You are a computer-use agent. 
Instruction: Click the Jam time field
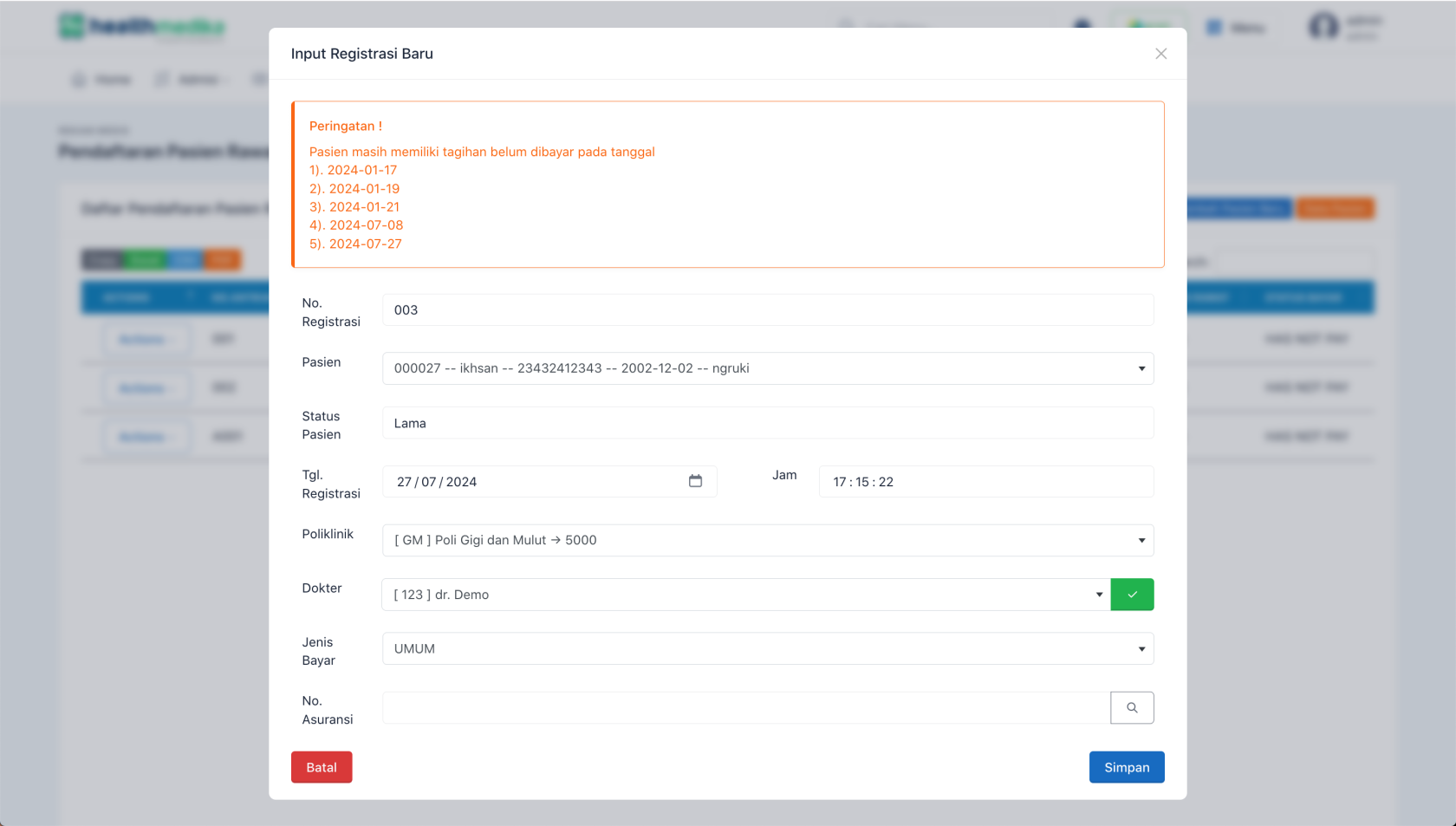[x=985, y=481]
